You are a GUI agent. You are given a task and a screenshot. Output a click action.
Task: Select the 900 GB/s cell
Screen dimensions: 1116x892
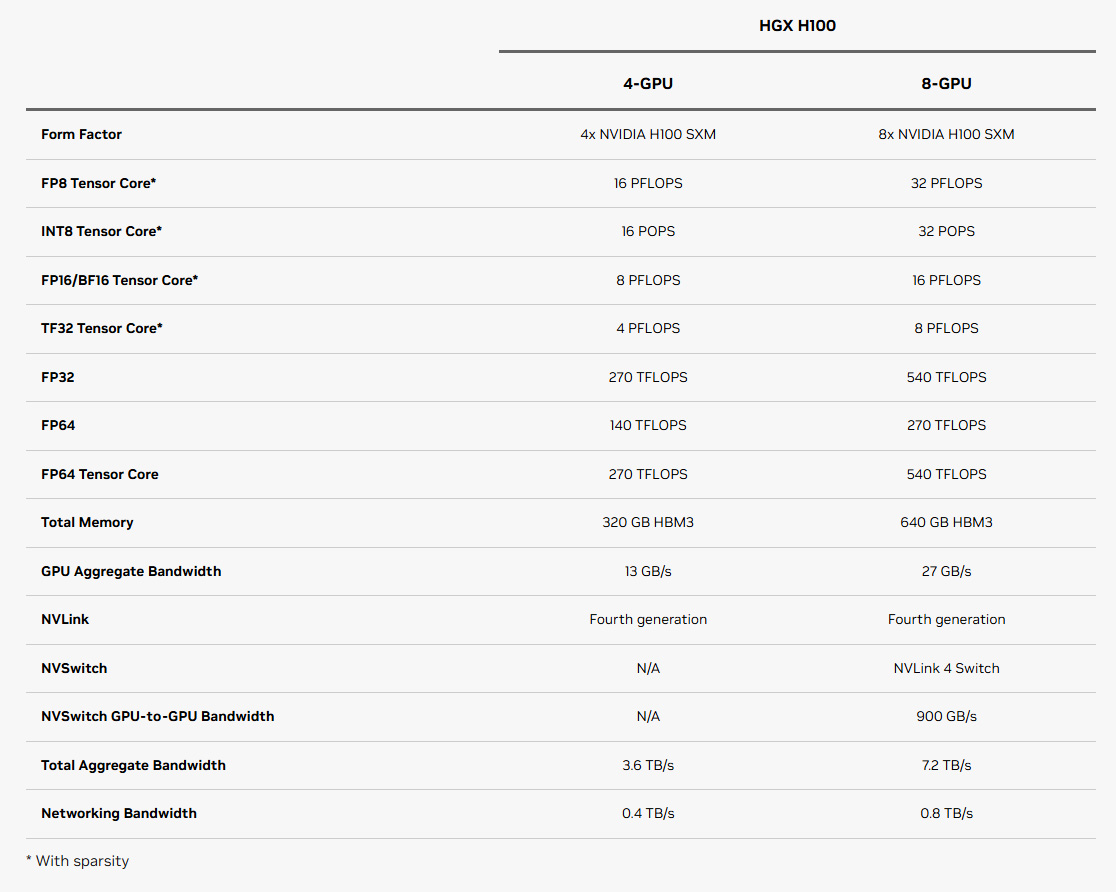click(x=946, y=716)
